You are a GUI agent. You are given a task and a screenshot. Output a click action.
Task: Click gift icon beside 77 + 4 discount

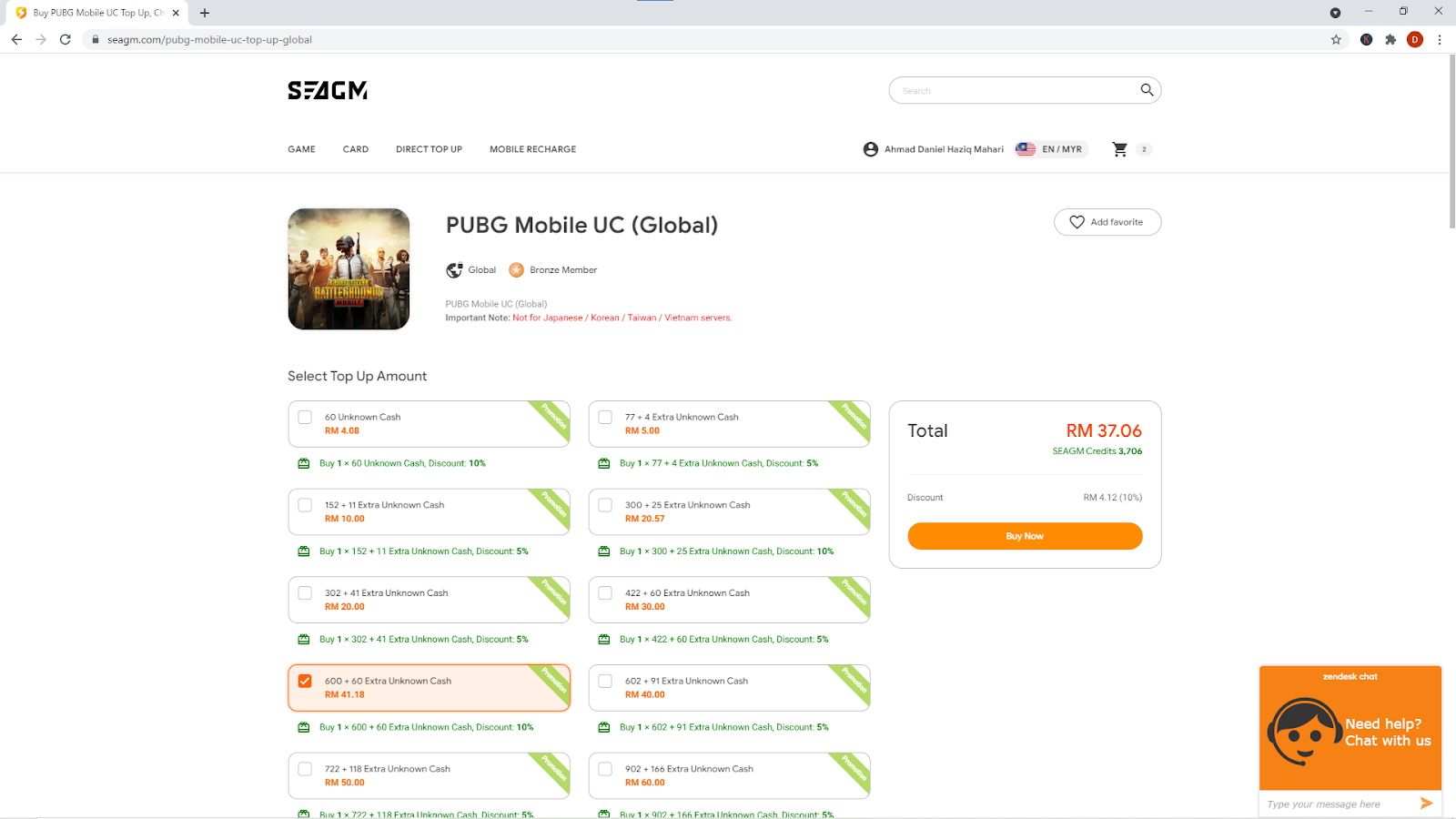coord(604,463)
